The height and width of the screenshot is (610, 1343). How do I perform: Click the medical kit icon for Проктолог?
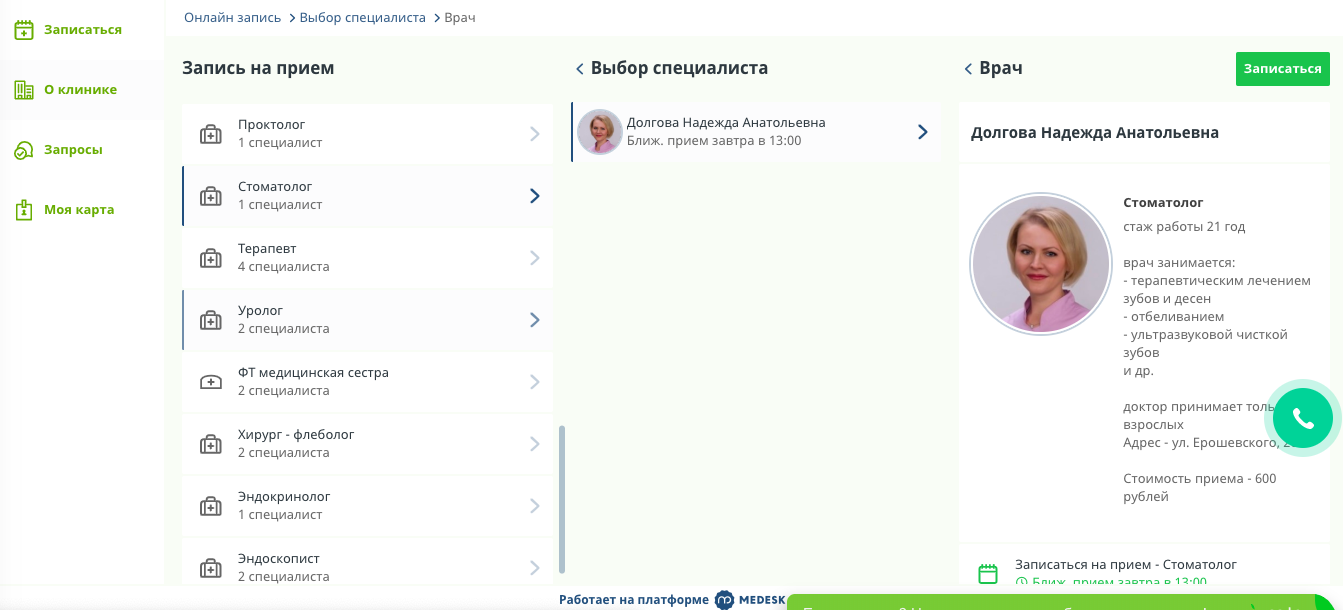point(211,134)
